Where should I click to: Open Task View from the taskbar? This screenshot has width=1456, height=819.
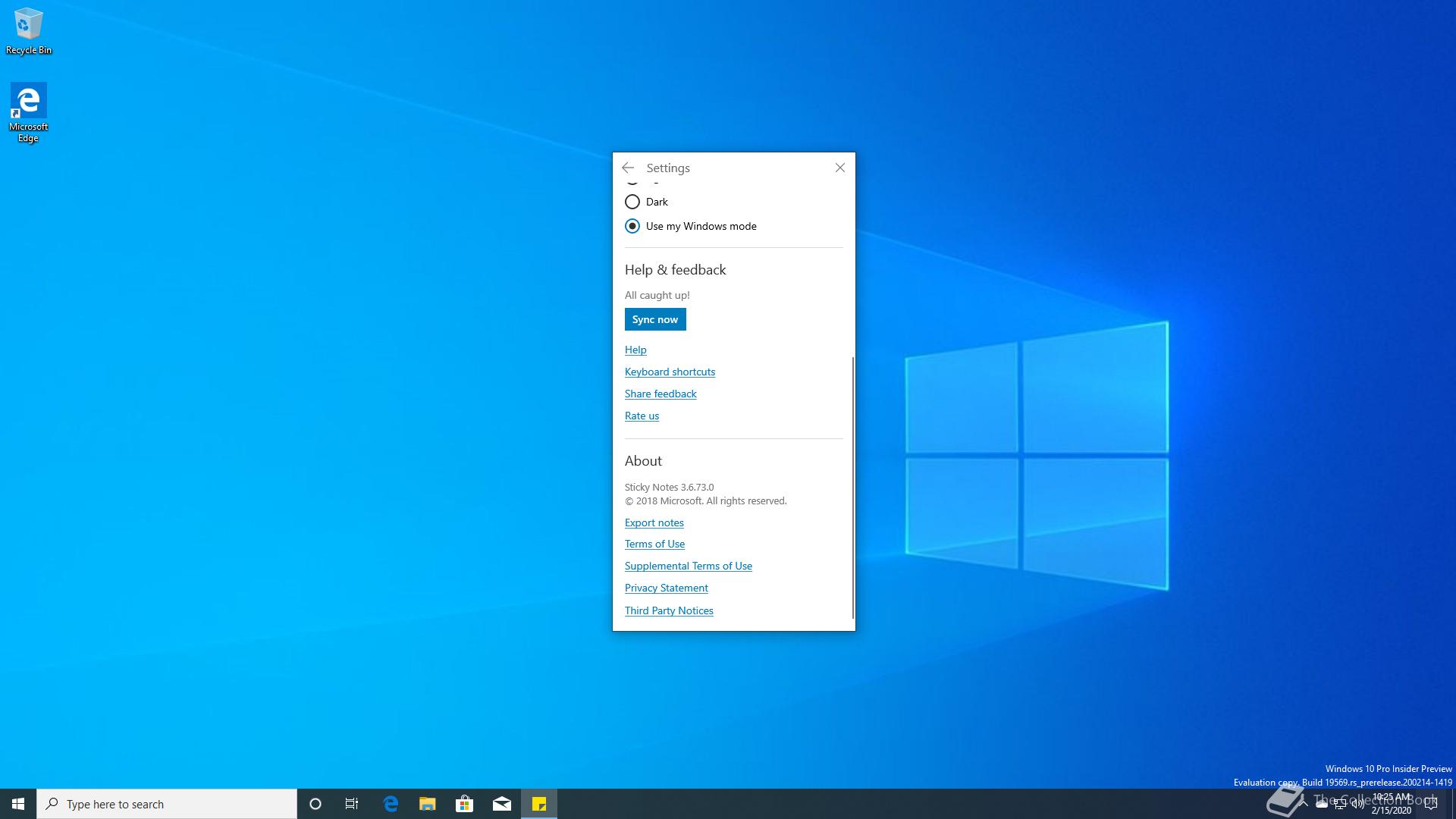click(352, 804)
